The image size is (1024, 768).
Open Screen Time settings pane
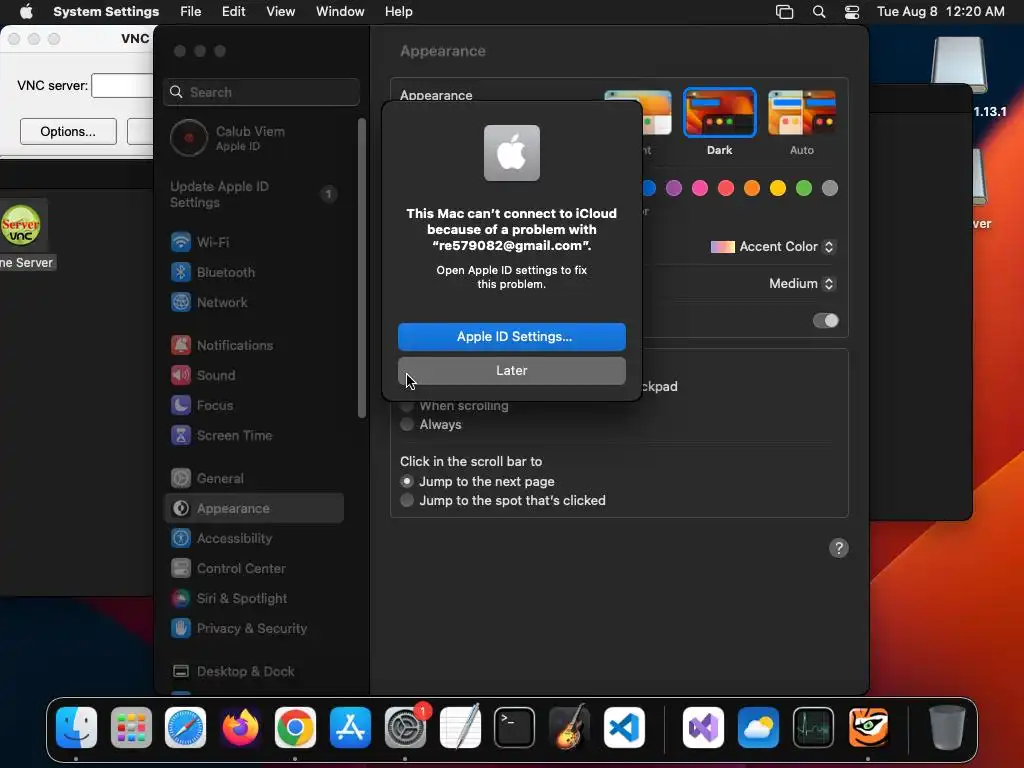point(254,436)
